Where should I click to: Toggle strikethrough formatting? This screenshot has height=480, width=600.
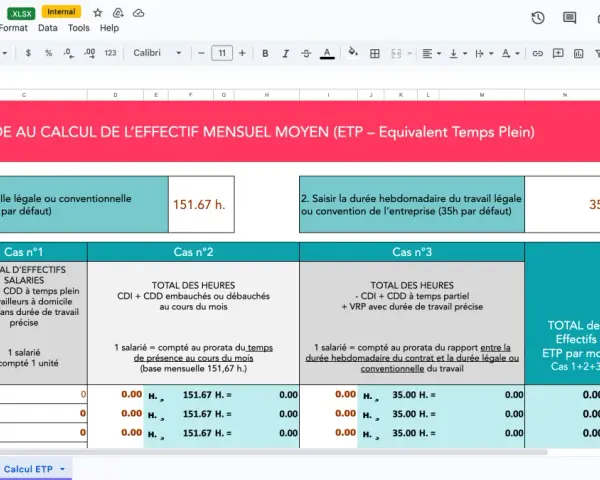click(306, 53)
